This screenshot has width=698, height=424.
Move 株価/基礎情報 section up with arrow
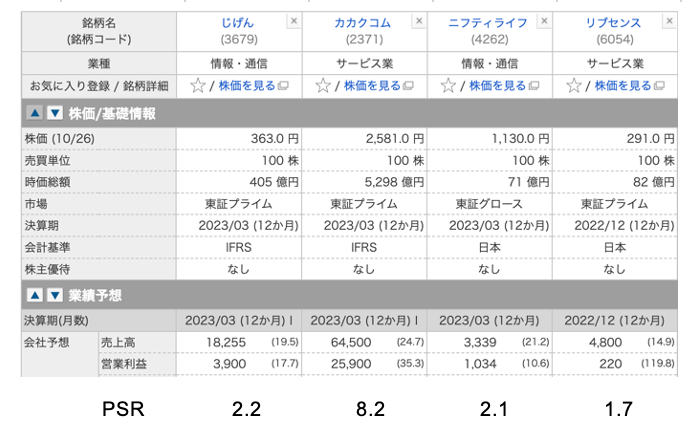pyautogui.click(x=35, y=113)
